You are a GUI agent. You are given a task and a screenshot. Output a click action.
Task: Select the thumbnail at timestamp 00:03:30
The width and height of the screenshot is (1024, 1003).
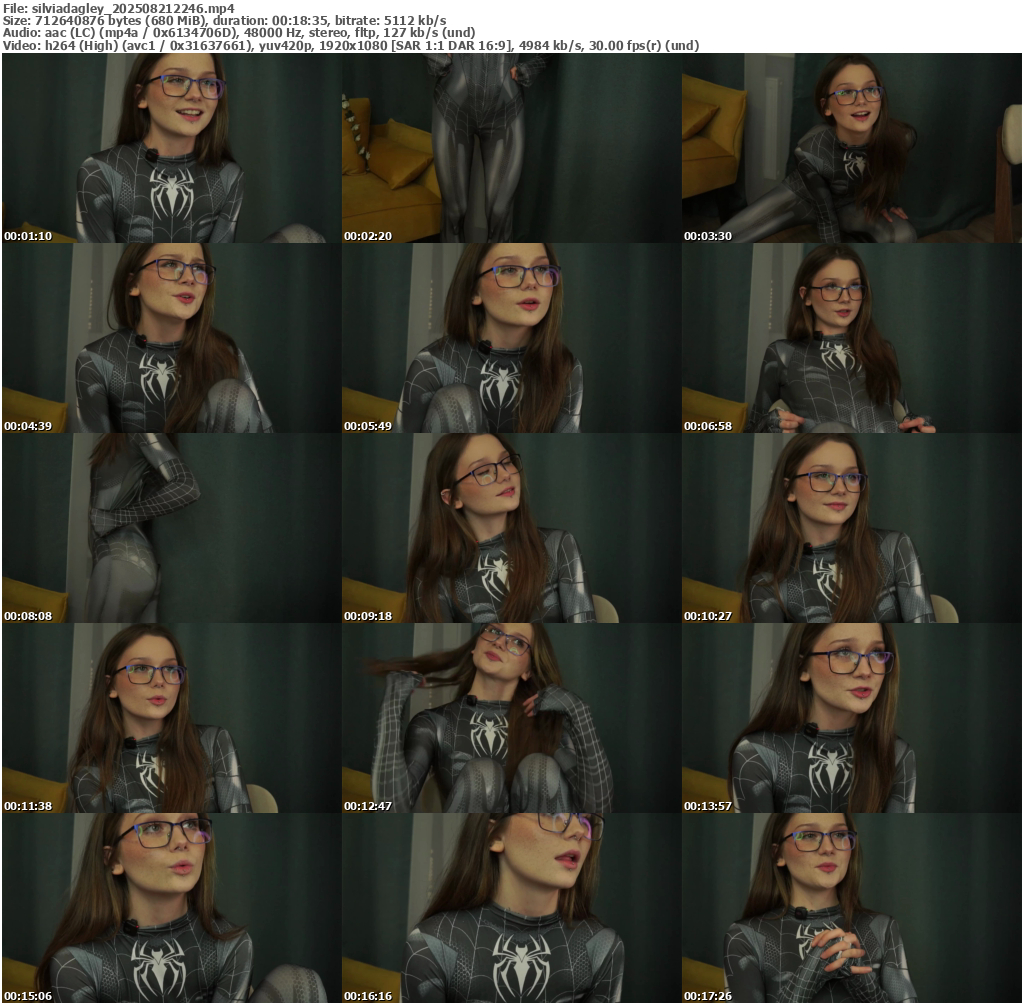pos(852,148)
